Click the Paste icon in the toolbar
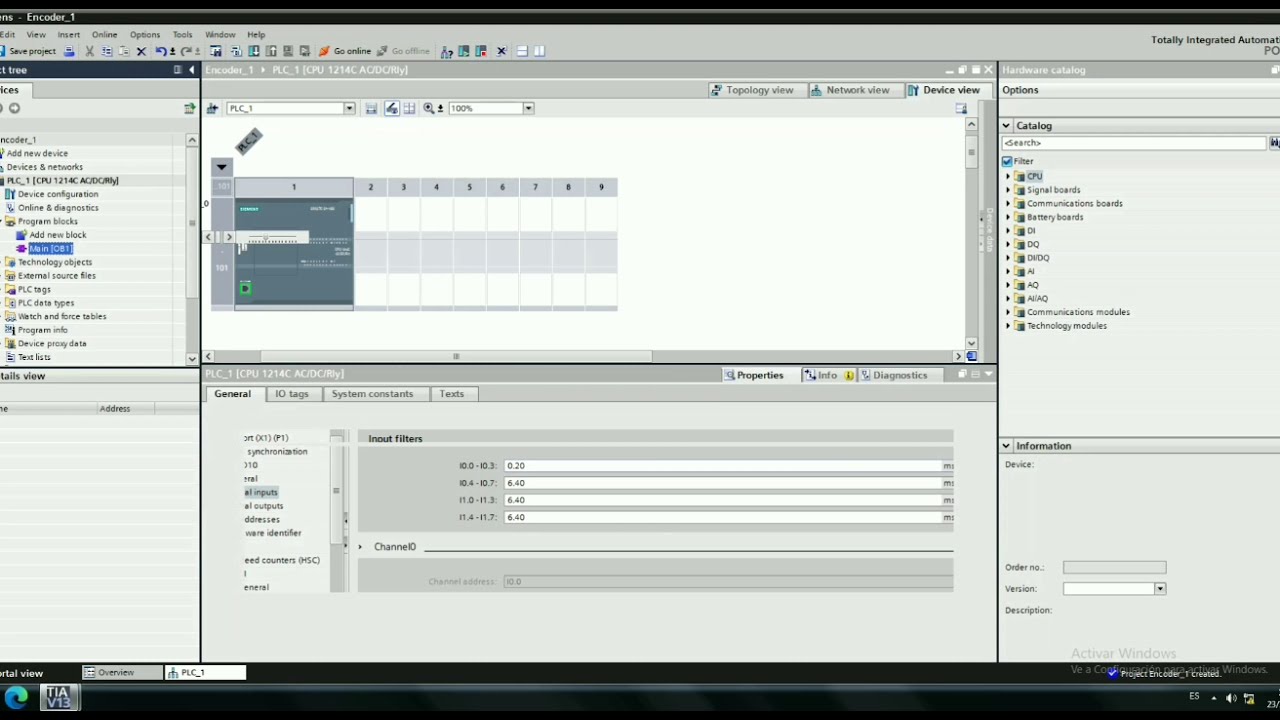 [x=125, y=51]
